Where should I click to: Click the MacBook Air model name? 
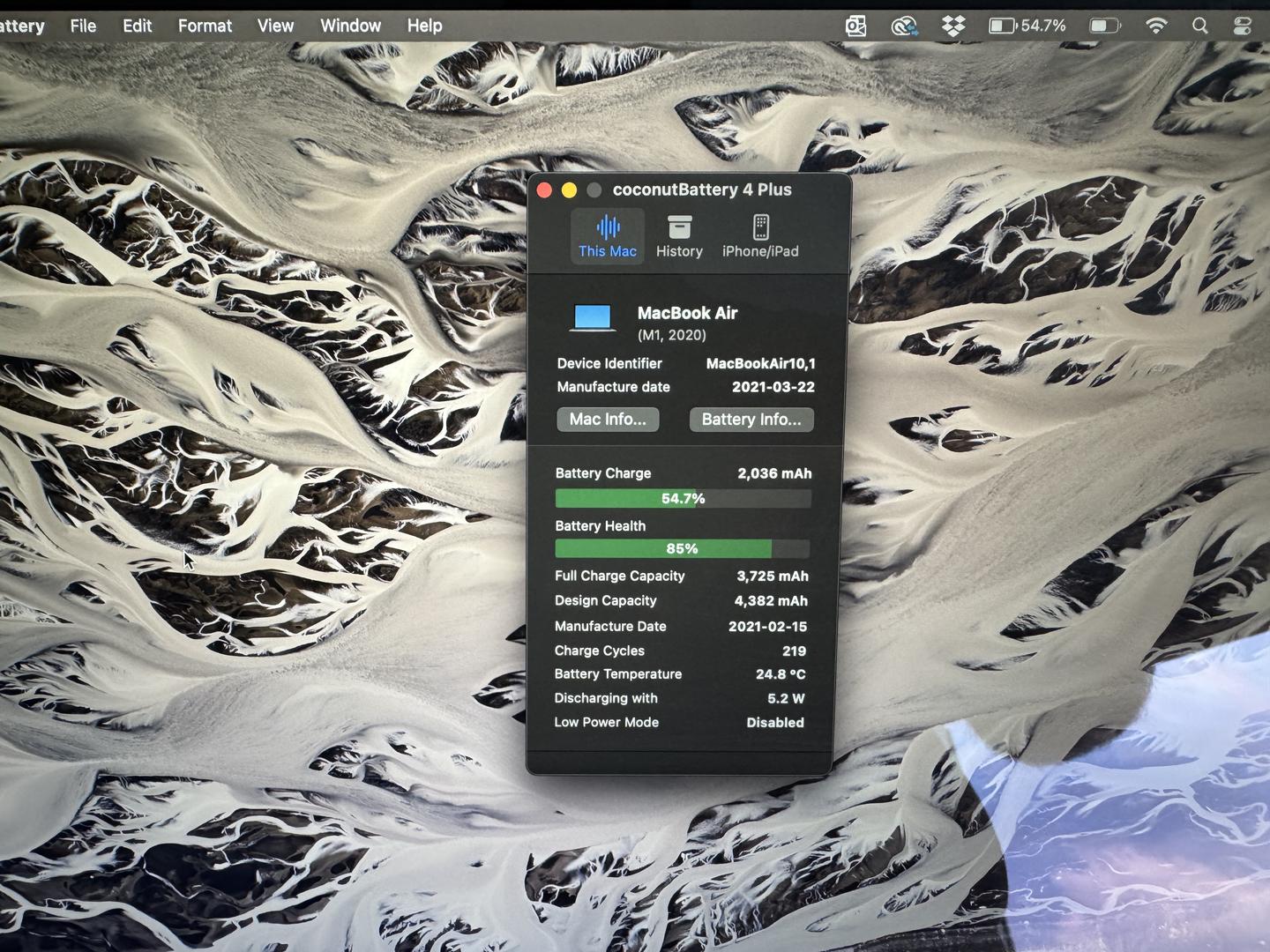[687, 313]
